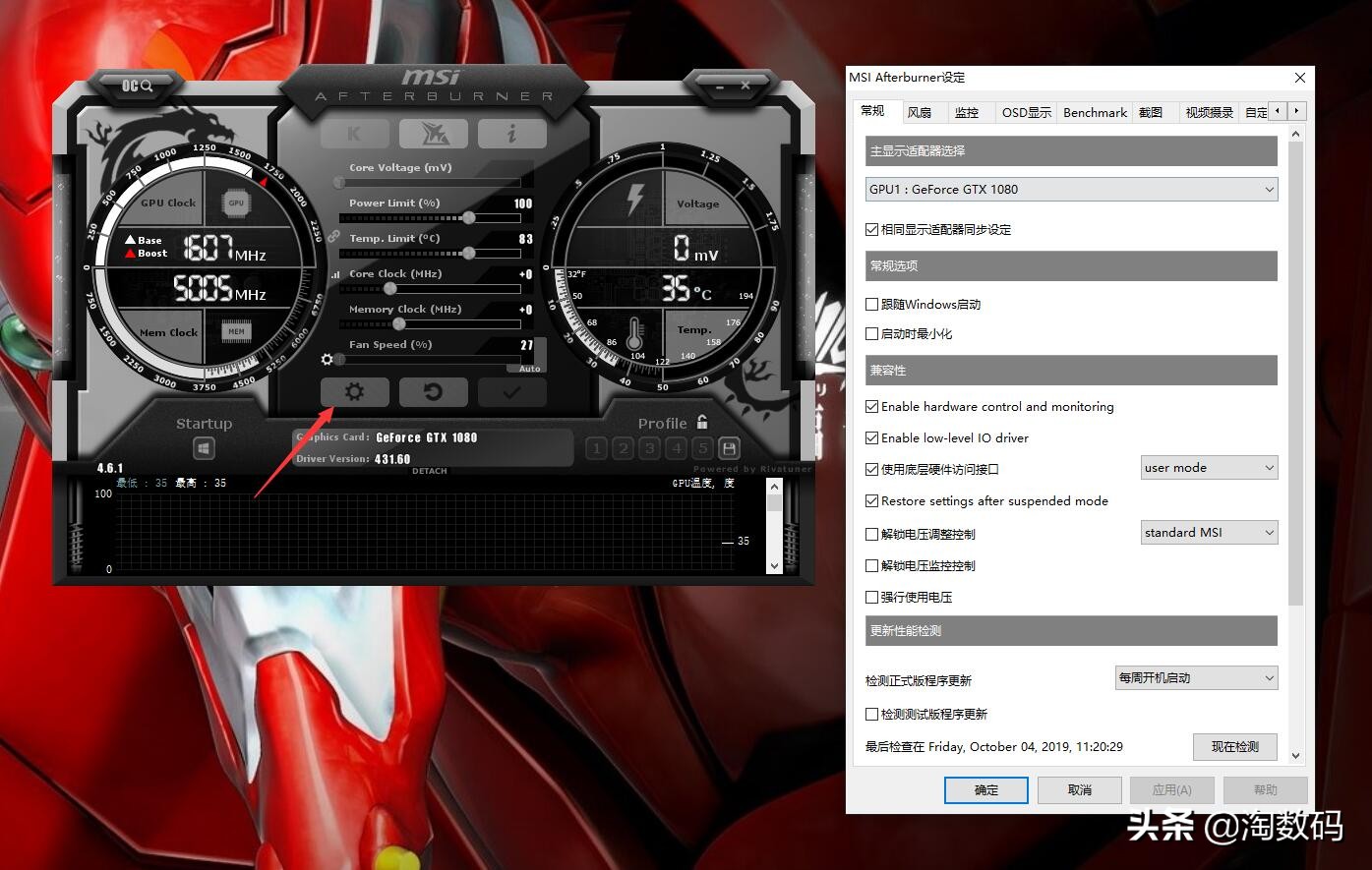Click the curve icon beside Core Clock
The height and width of the screenshot is (870, 1372).
335,275
